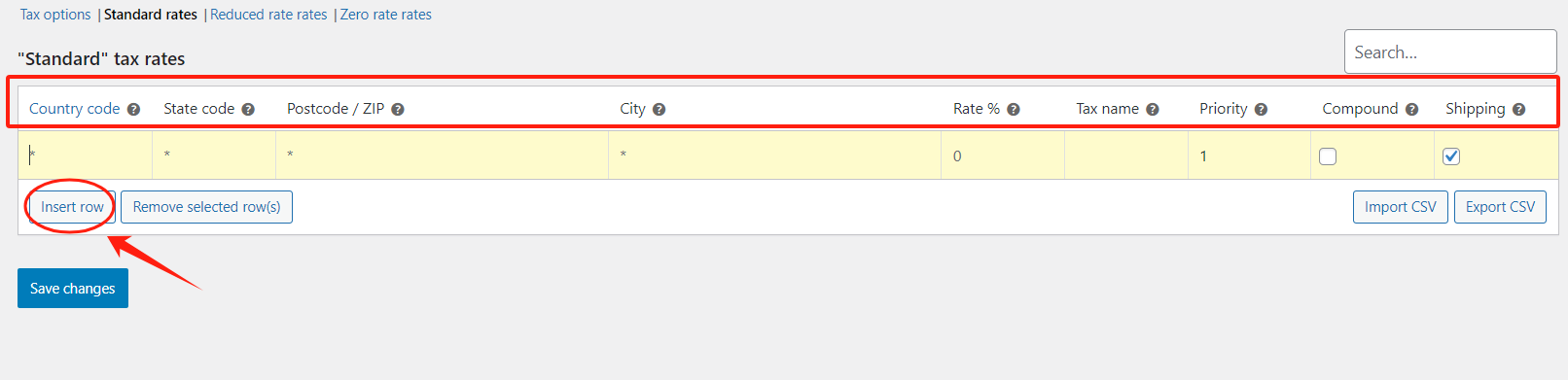Click the Export CSV button
Screen dimensions: 1568x380
click(x=1500, y=207)
